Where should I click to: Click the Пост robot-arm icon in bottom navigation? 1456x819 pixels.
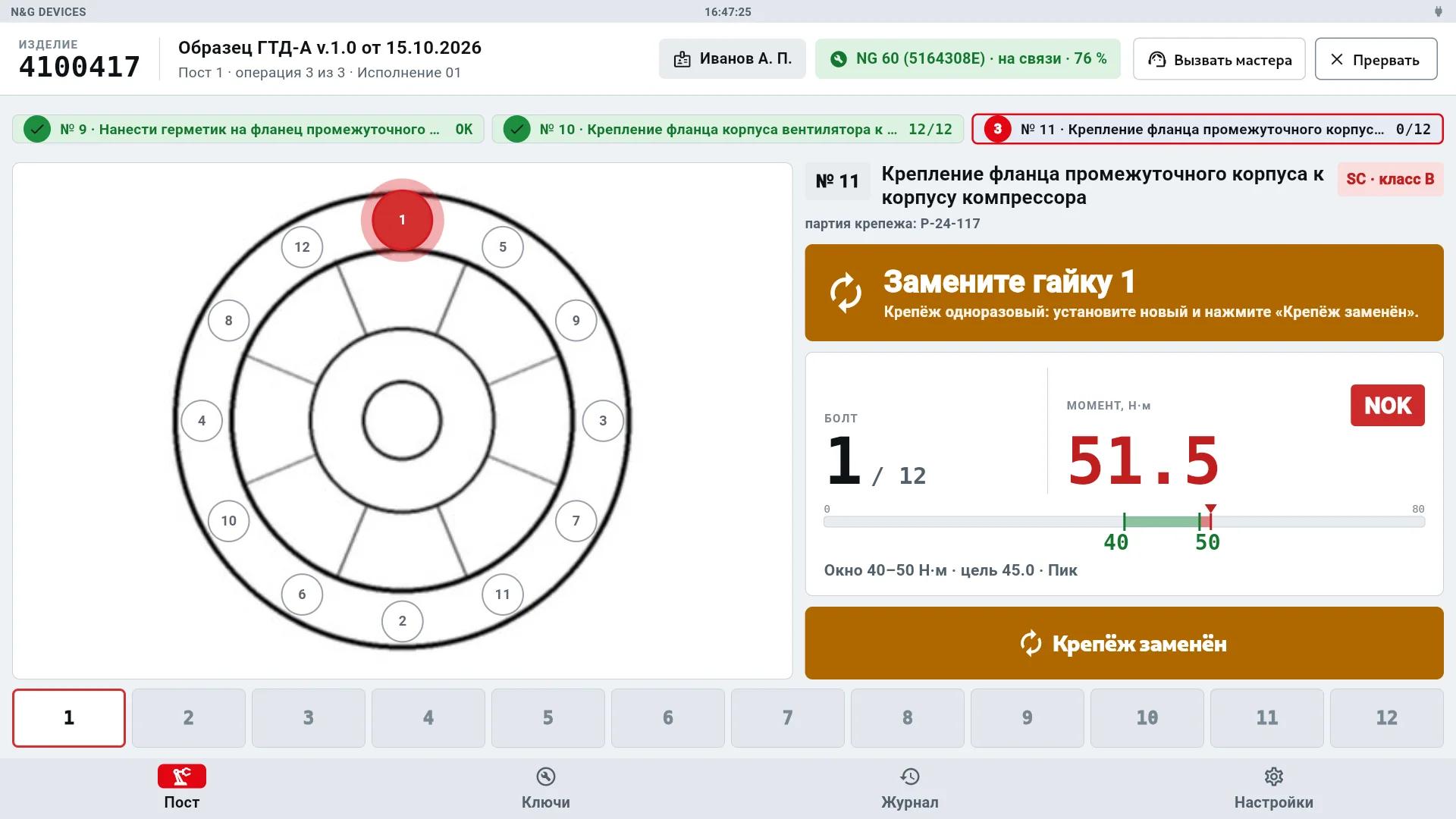182,777
